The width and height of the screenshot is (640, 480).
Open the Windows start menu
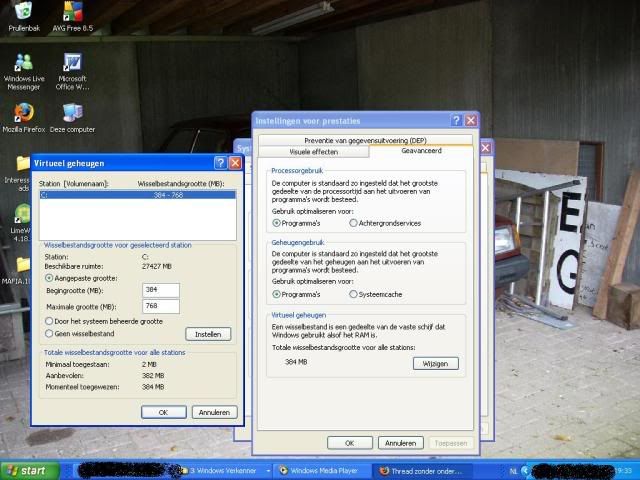[26, 470]
